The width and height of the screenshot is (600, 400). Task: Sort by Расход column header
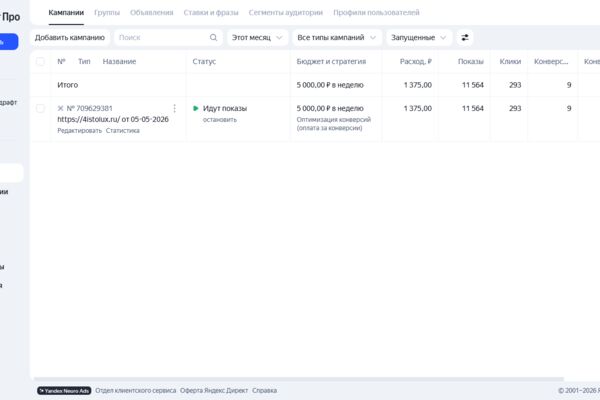pos(416,61)
